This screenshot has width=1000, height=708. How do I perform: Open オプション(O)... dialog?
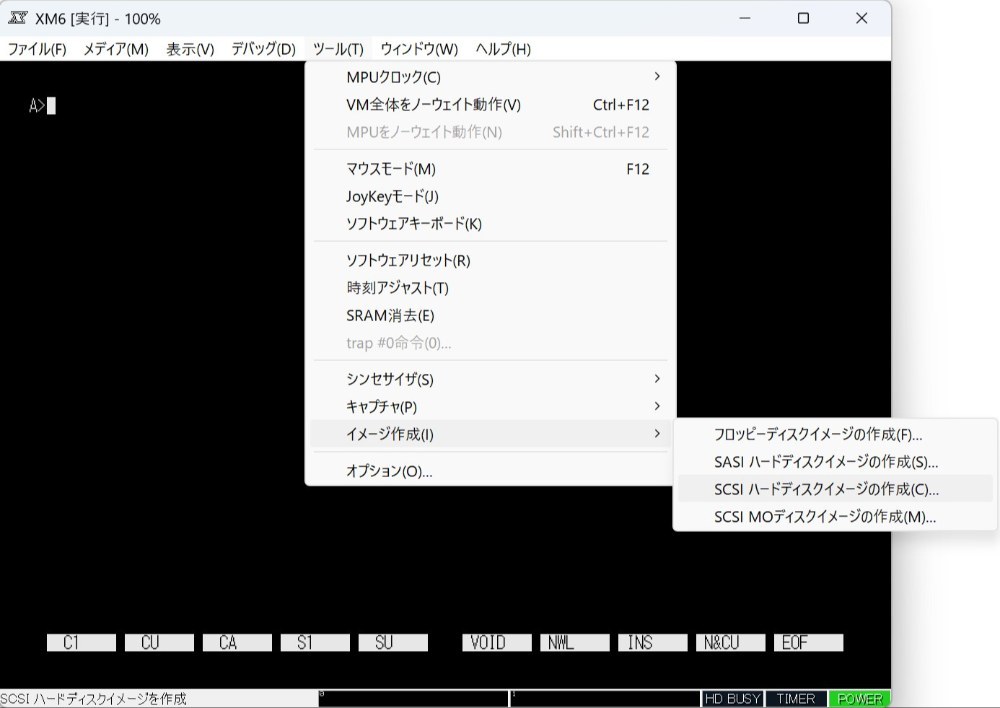click(x=490, y=471)
